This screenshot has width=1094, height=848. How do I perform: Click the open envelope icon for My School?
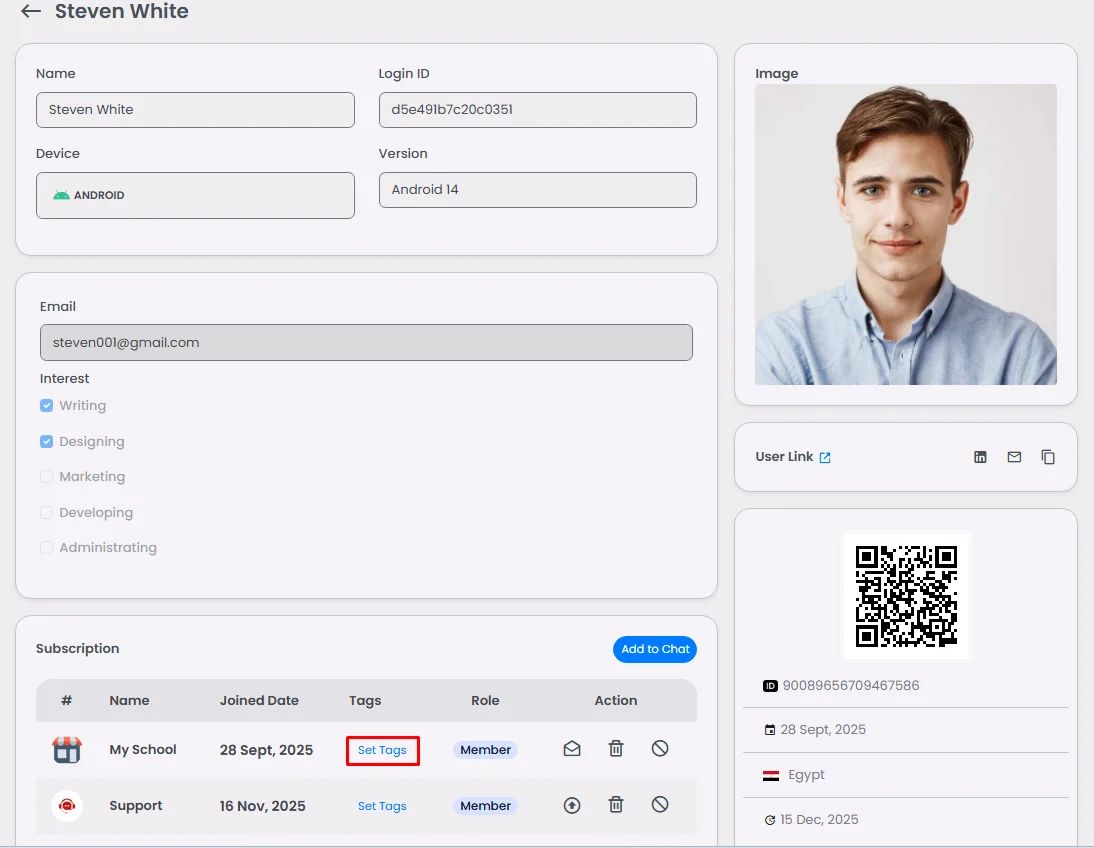pos(572,749)
